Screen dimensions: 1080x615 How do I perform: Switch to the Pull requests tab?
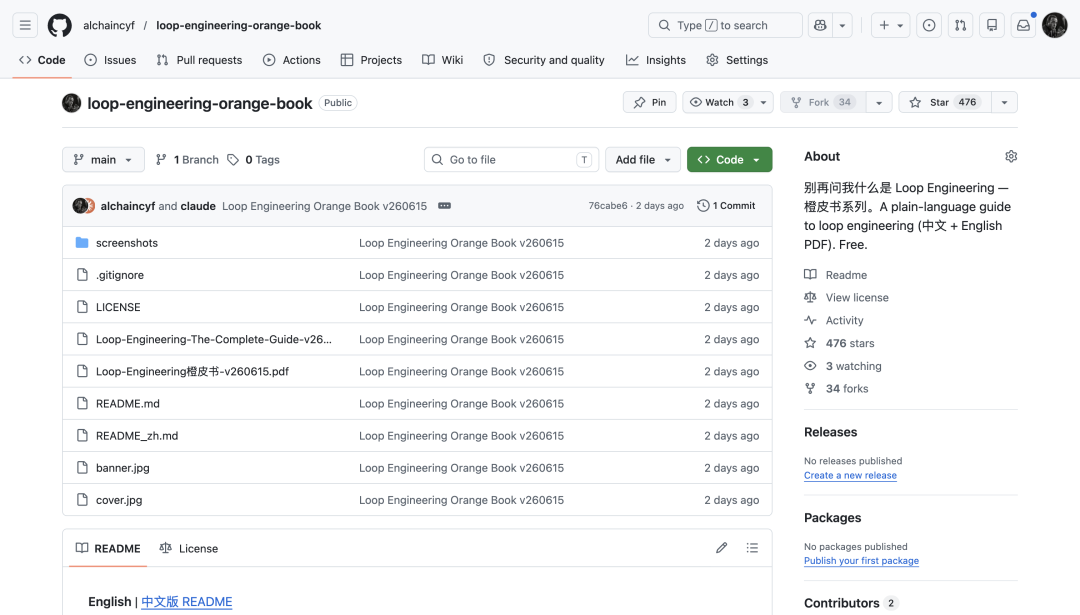pos(199,60)
